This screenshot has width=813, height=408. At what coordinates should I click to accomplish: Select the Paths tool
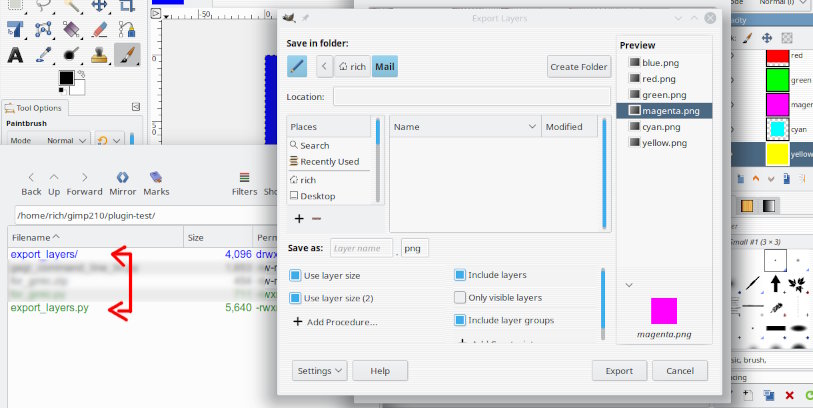(x=127, y=29)
